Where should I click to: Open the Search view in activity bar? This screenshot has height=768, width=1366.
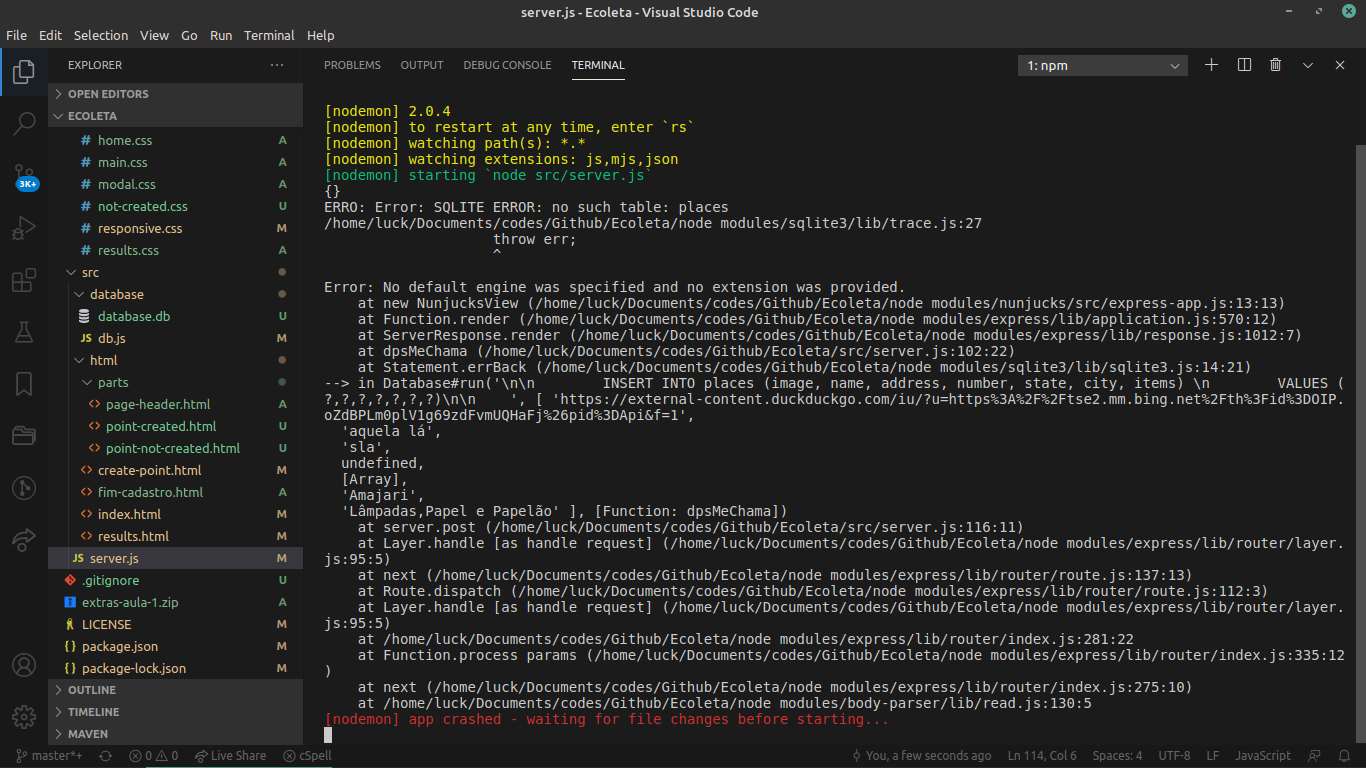pos(24,124)
